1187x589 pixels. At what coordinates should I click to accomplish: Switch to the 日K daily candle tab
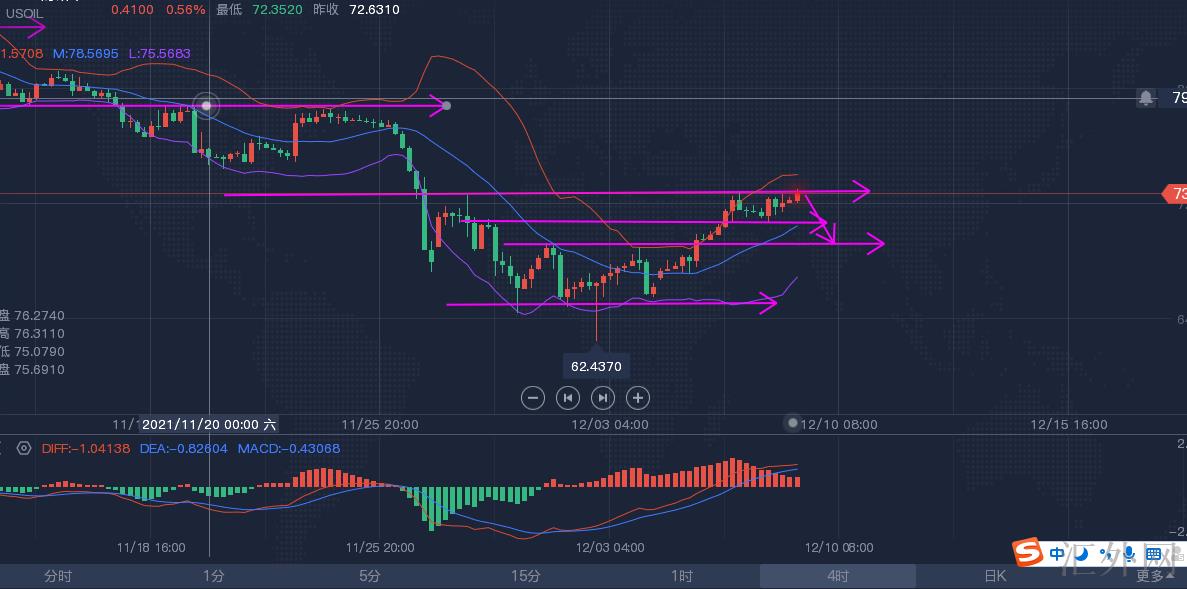[994, 577]
